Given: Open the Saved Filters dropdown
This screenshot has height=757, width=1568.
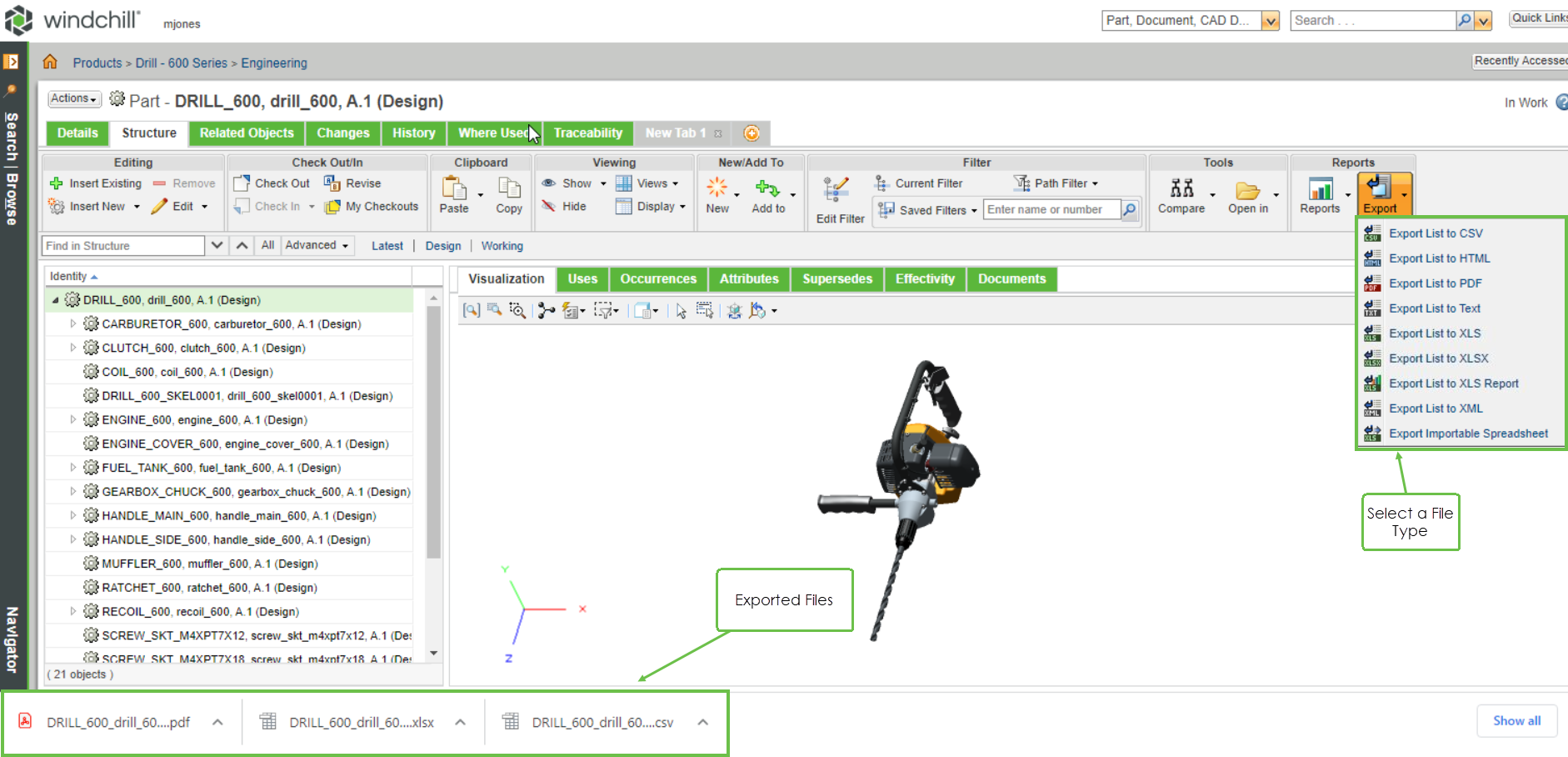Looking at the screenshot, I should coord(927,210).
